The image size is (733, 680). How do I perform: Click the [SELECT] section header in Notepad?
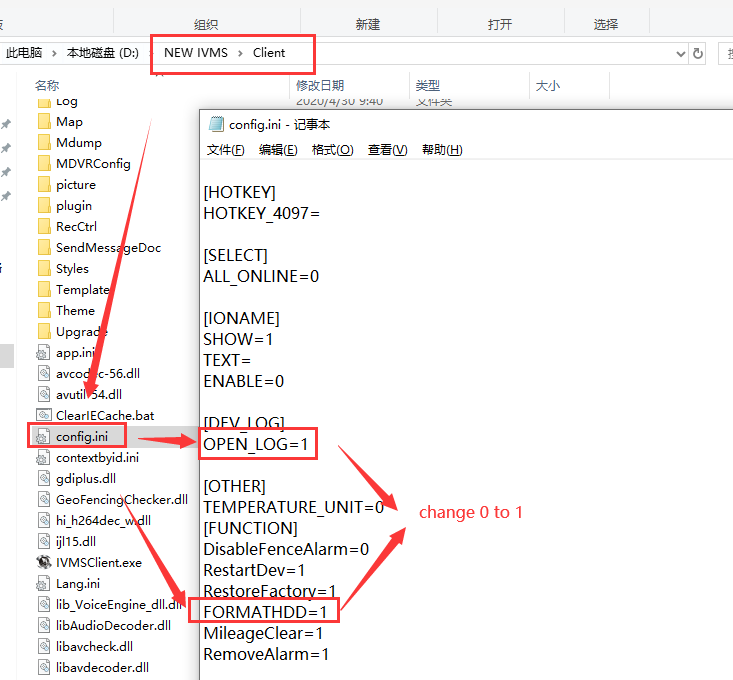tap(235, 255)
